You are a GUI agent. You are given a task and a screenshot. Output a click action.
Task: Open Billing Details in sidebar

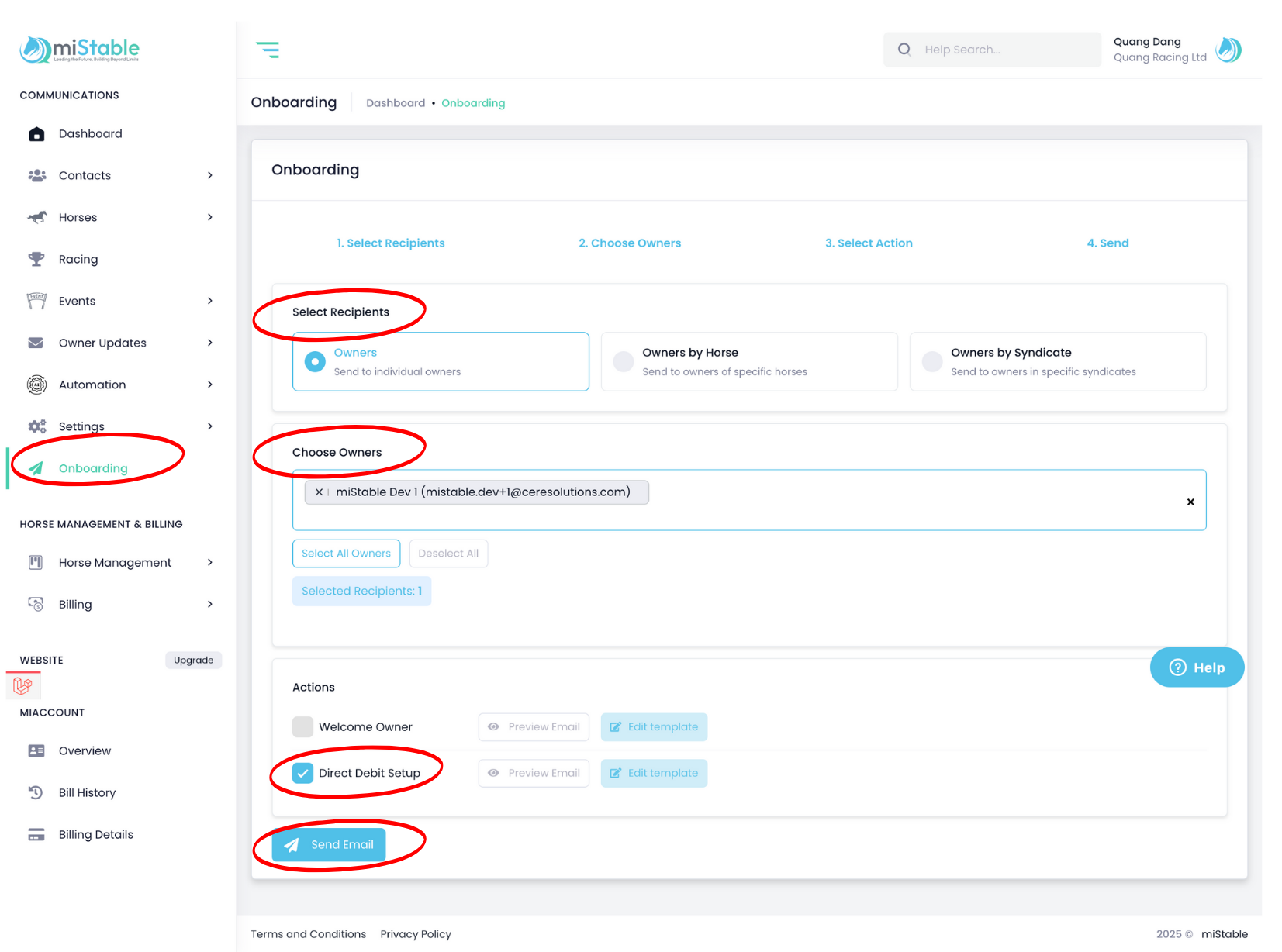pos(95,834)
